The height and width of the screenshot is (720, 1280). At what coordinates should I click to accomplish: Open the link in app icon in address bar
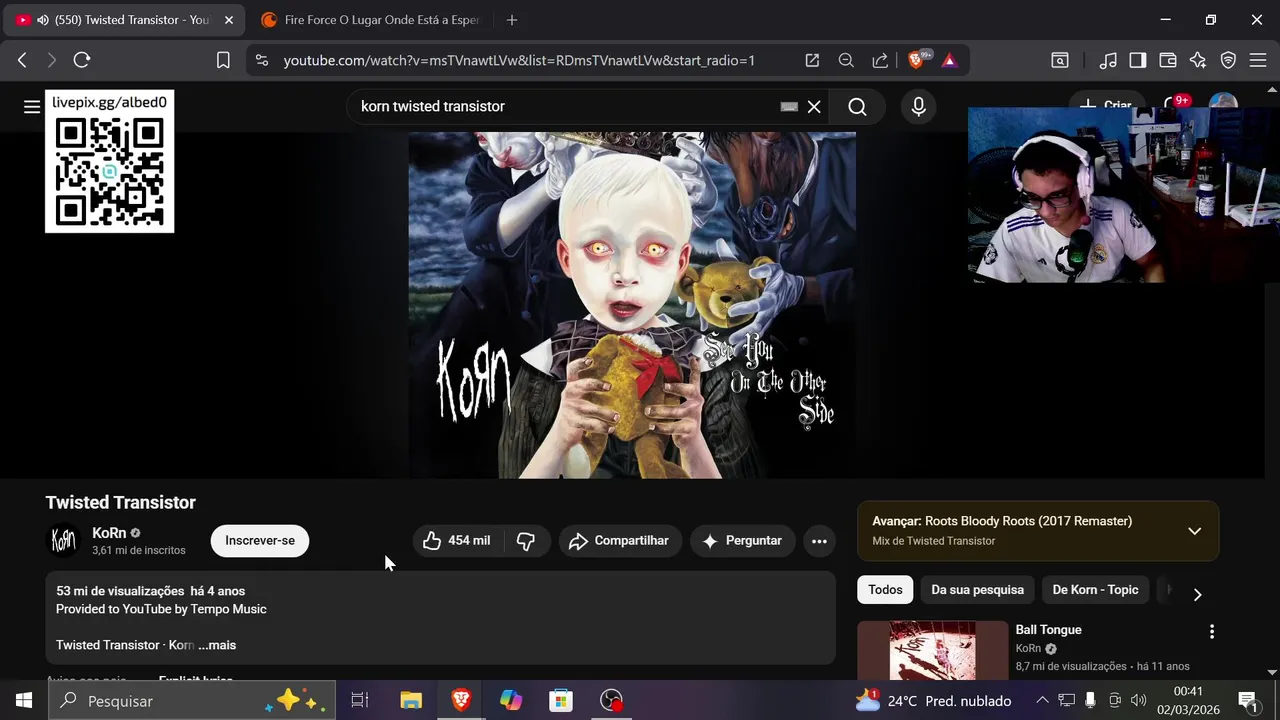tap(812, 60)
